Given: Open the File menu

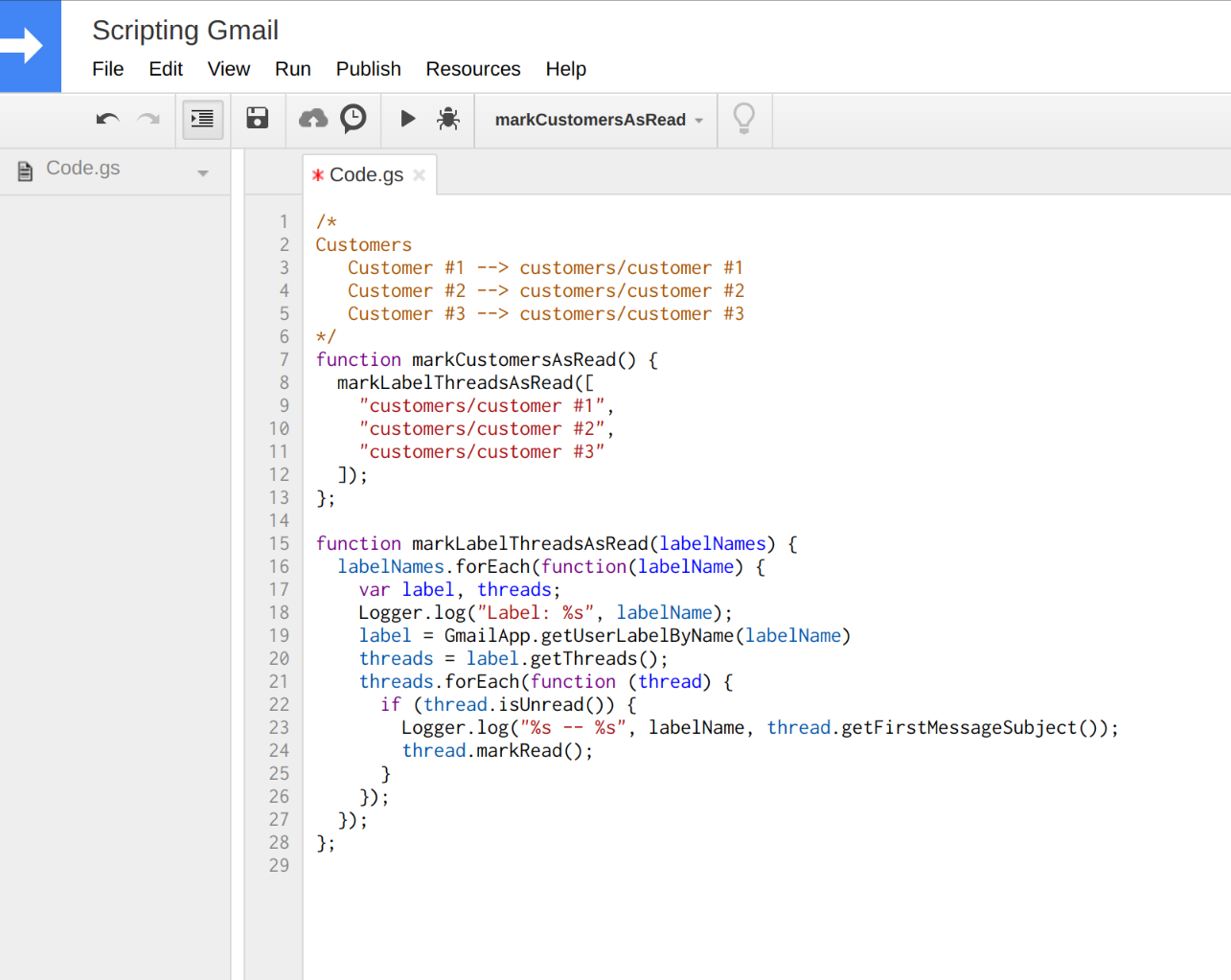Looking at the screenshot, I should pos(108,69).
